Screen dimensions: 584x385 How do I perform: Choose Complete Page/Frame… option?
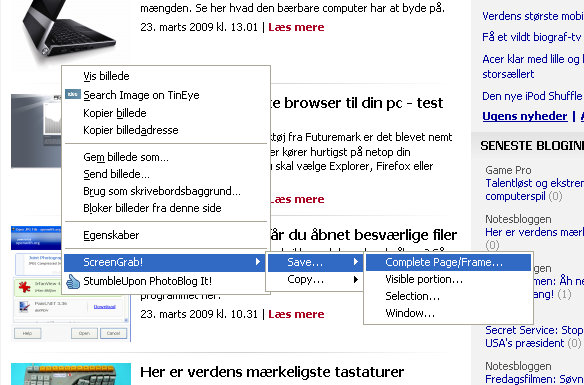pyautogui.click(x=448, y=262)
